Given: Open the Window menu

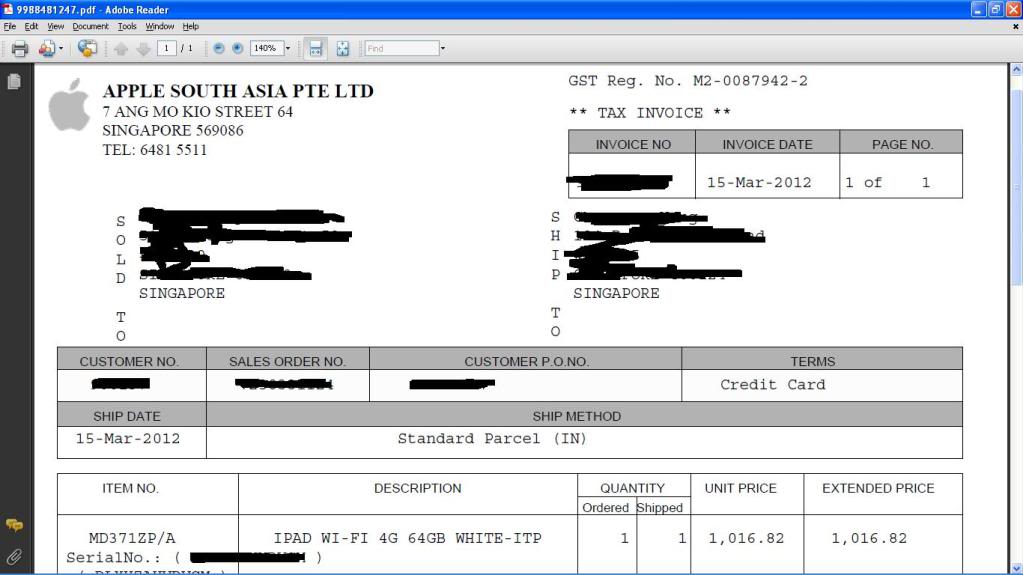Looking at the screenshot, I should pos(160,27).
